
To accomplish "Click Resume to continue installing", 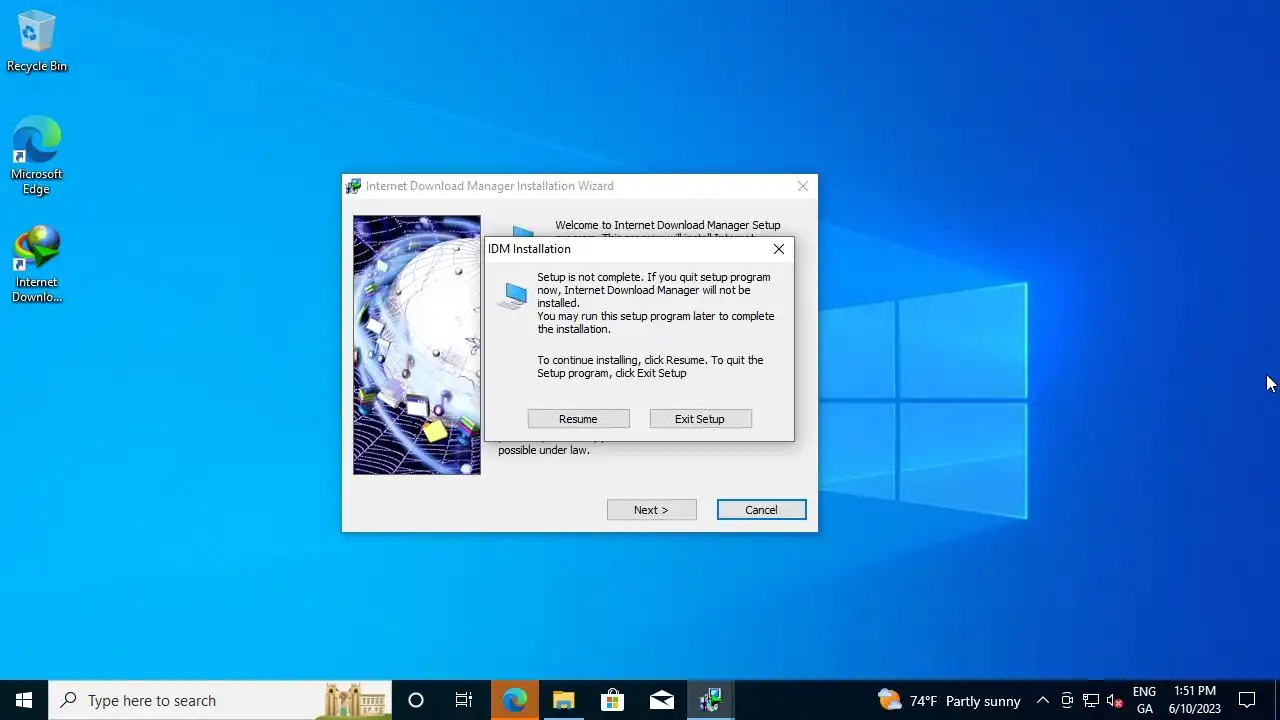I will (578, 419).
